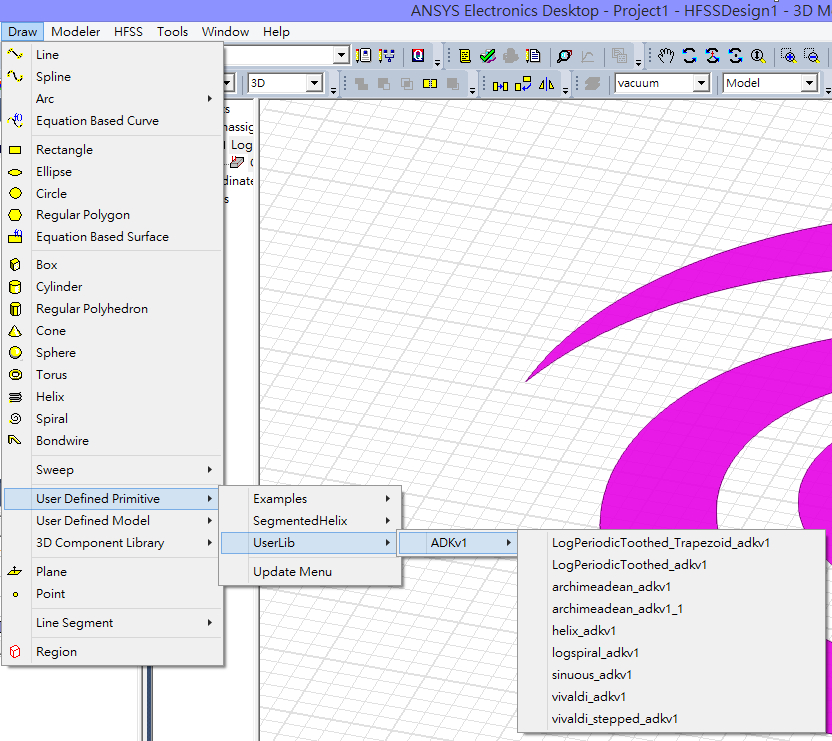This screenshot has height=741, width=832.
Task: Choose helix_adkv1 primitive
Action: tap(672, 631)
